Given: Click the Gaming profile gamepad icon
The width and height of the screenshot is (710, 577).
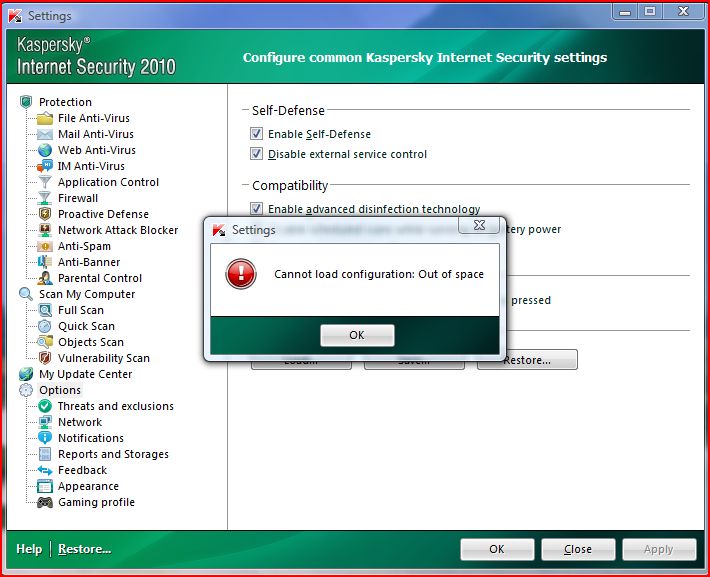Looking at the screenshot, I should pos(45,502).
